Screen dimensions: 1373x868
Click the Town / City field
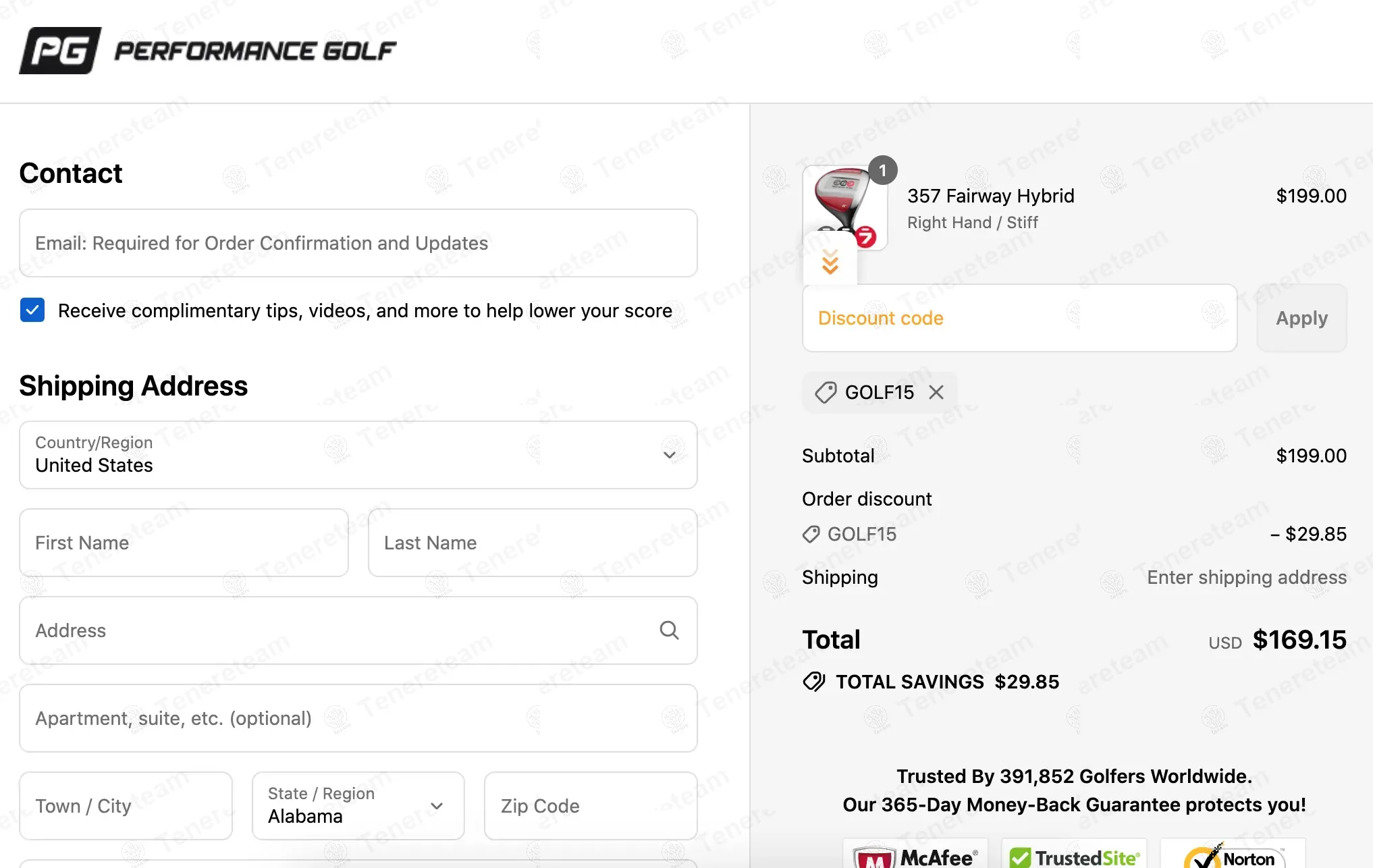coord(126,806)
